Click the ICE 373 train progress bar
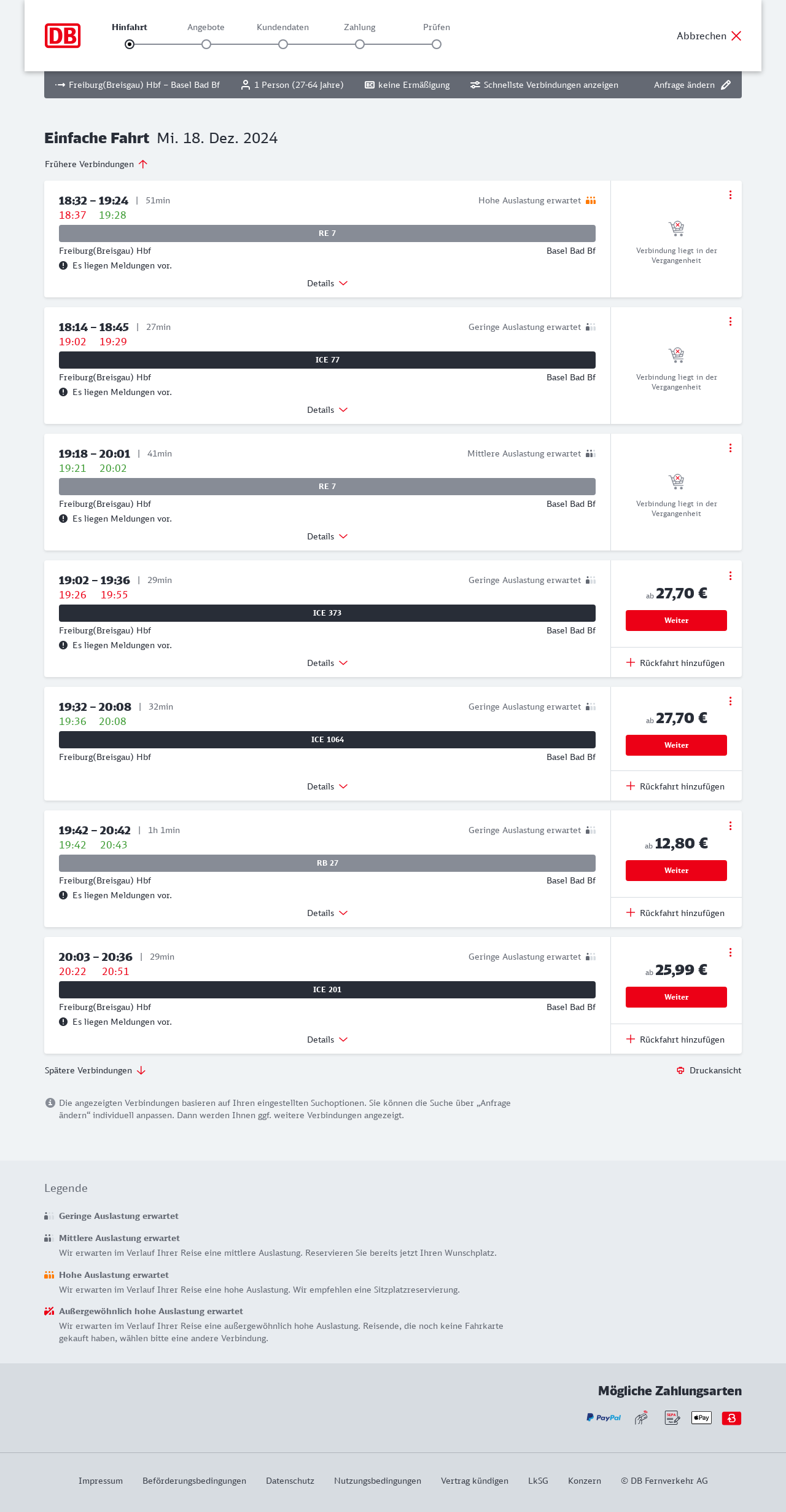 [x=327, y=613]
